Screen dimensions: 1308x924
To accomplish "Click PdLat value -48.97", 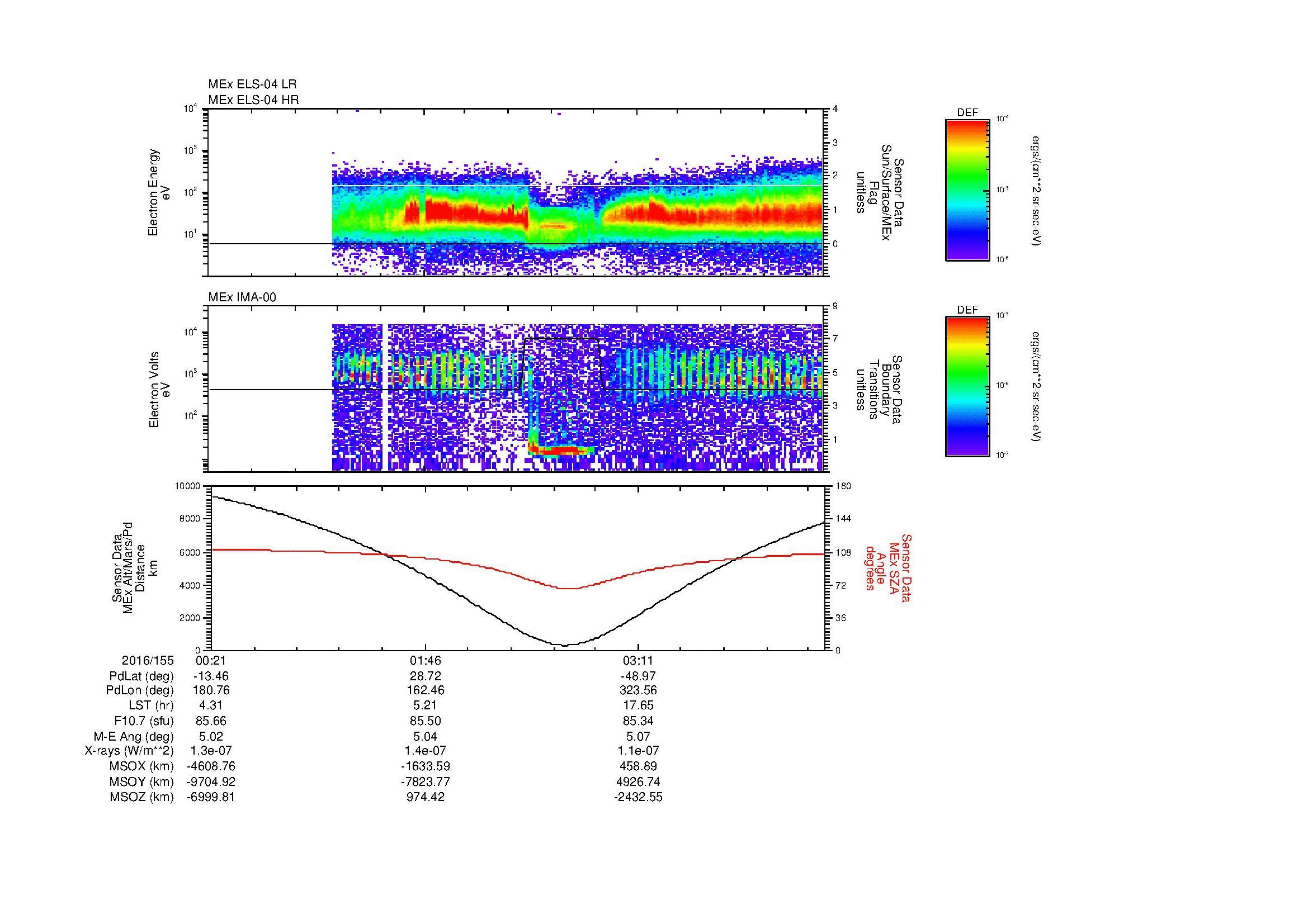I will point(638,676).
